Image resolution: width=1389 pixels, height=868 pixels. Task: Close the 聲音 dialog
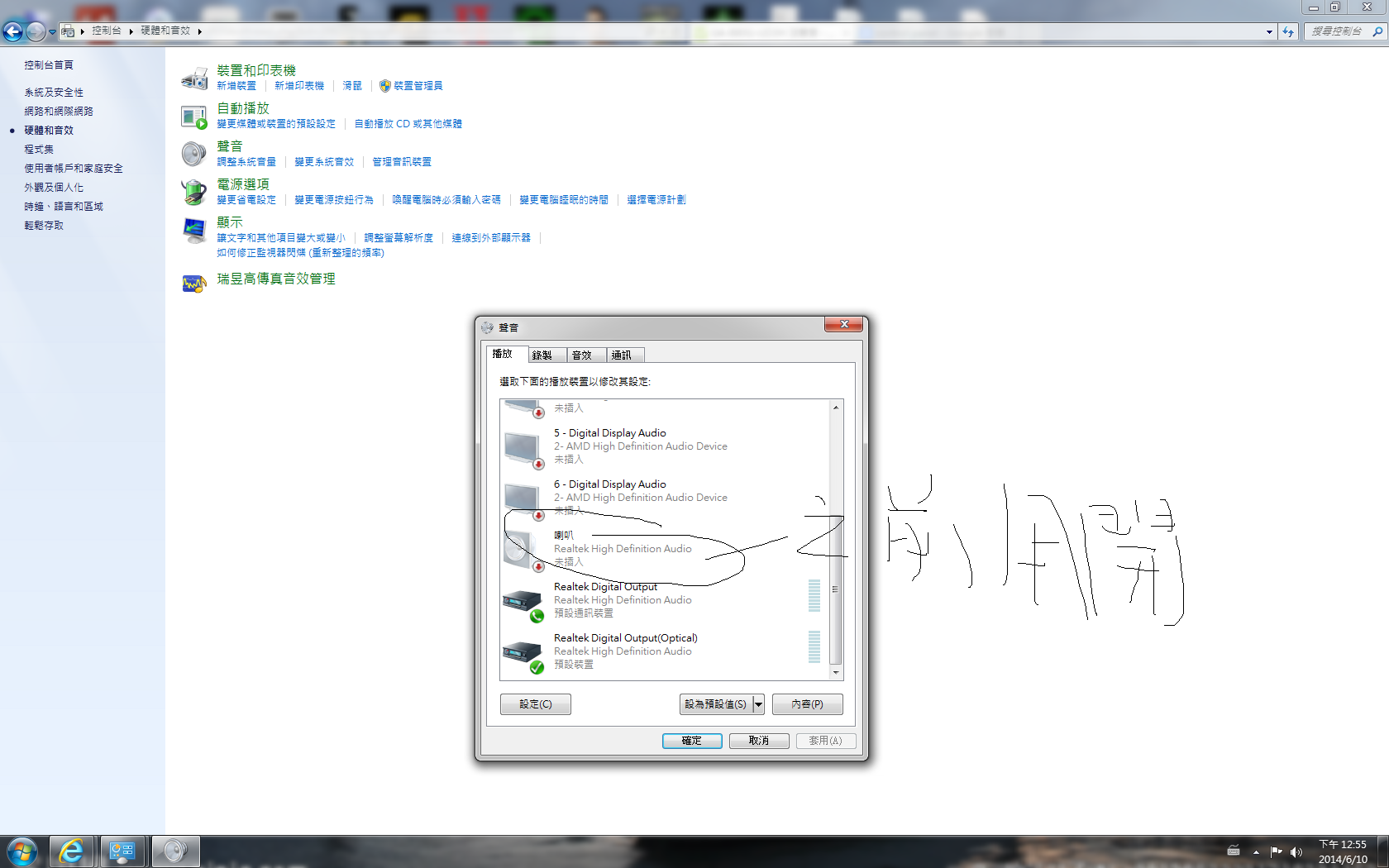pos(844,325)
